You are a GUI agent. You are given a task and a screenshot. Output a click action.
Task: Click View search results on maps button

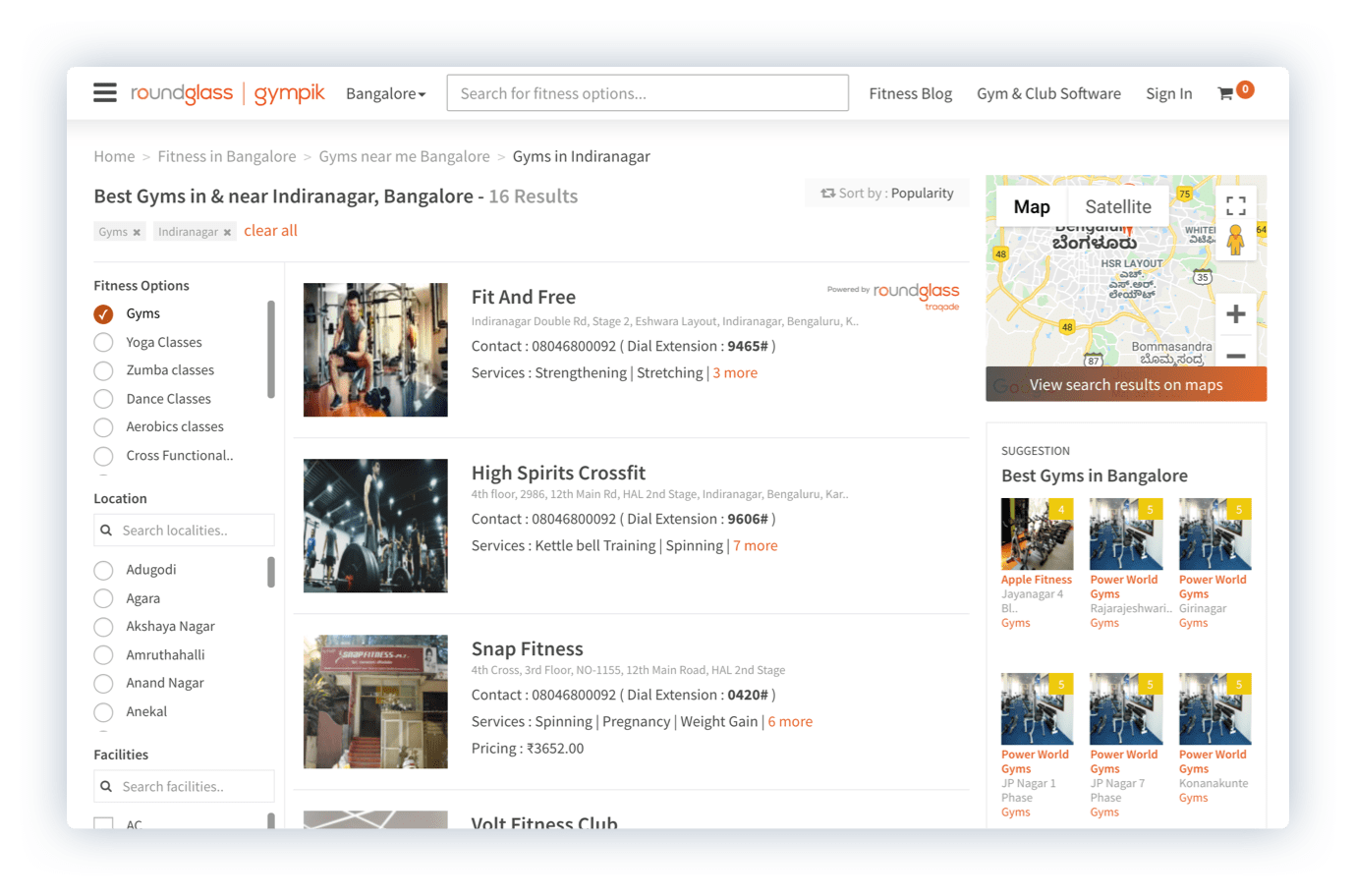(x=1125, y=385)
